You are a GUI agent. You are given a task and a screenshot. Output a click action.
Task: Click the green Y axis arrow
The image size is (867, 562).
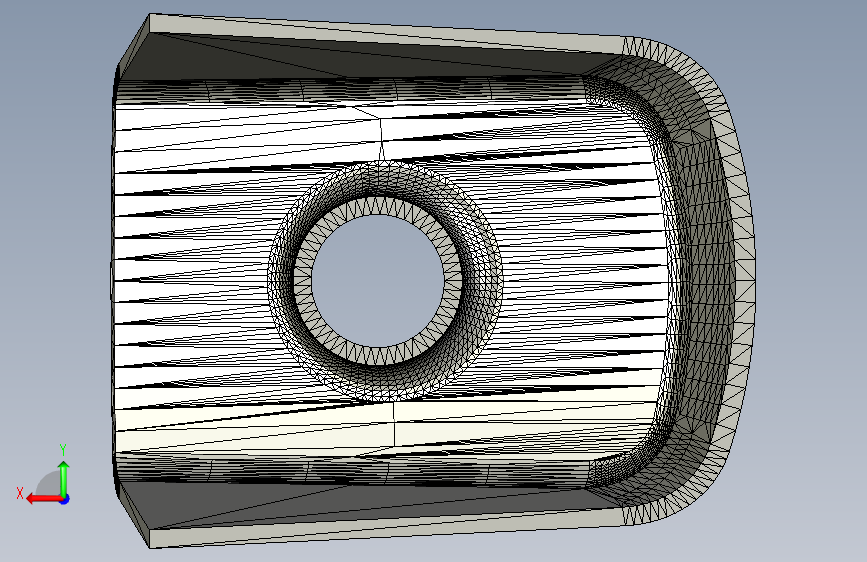(64, 478)
